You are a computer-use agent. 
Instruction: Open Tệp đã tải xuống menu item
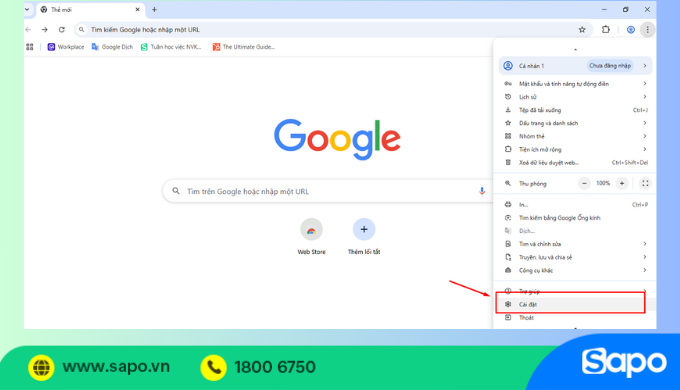click(x=575, y=110)
